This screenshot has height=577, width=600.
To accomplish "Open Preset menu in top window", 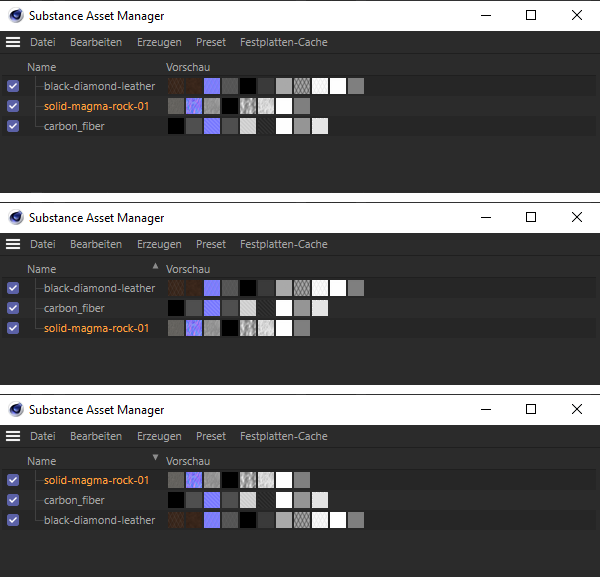I will point(211,42).
